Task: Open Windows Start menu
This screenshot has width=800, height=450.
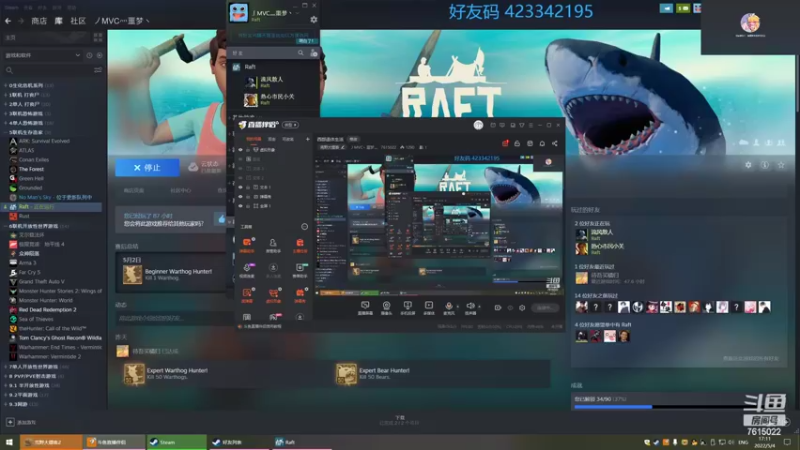Action: [x=9, y=442]
